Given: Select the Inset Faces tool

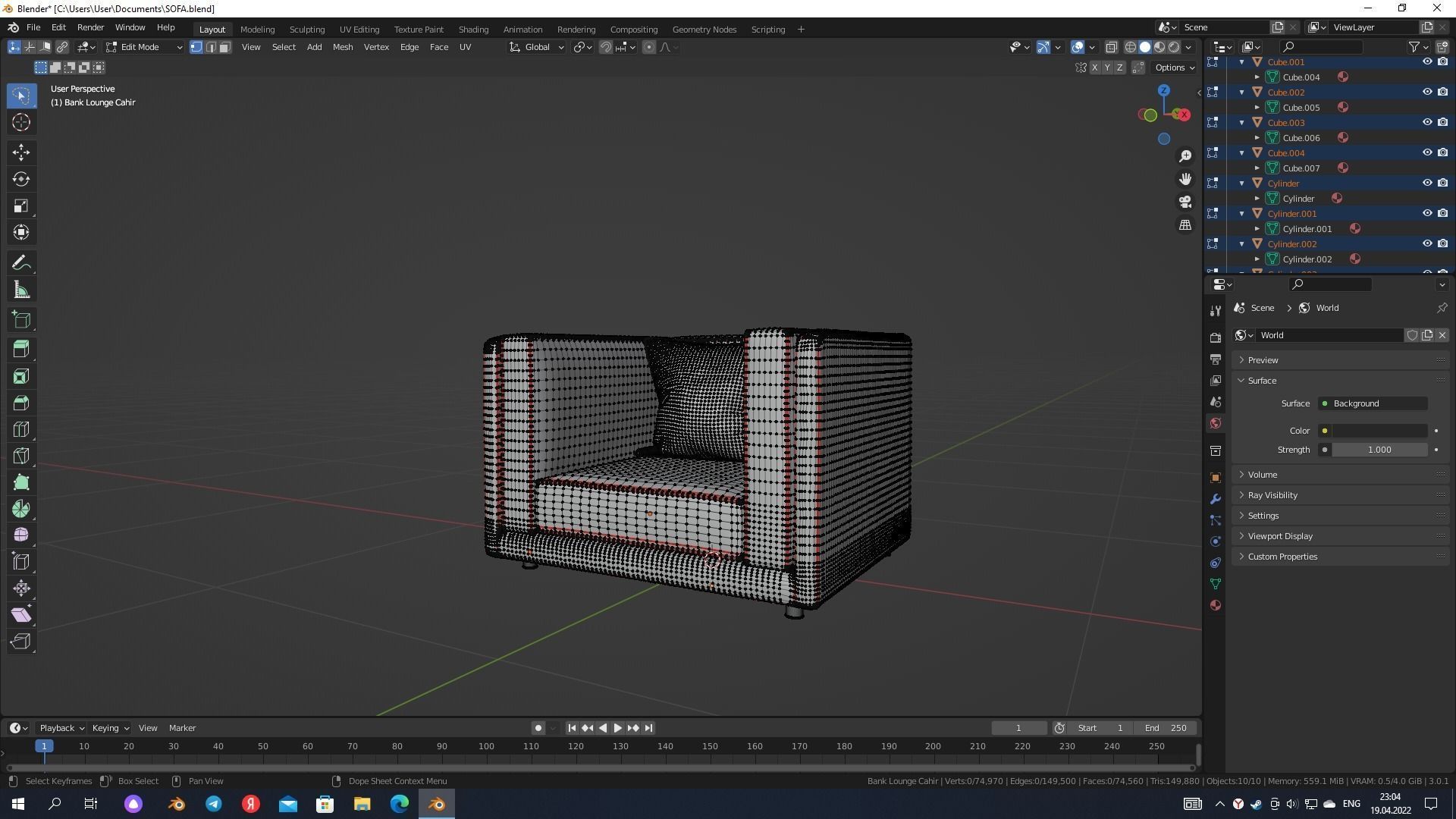Looking at the screenshot, I should 21,376.
